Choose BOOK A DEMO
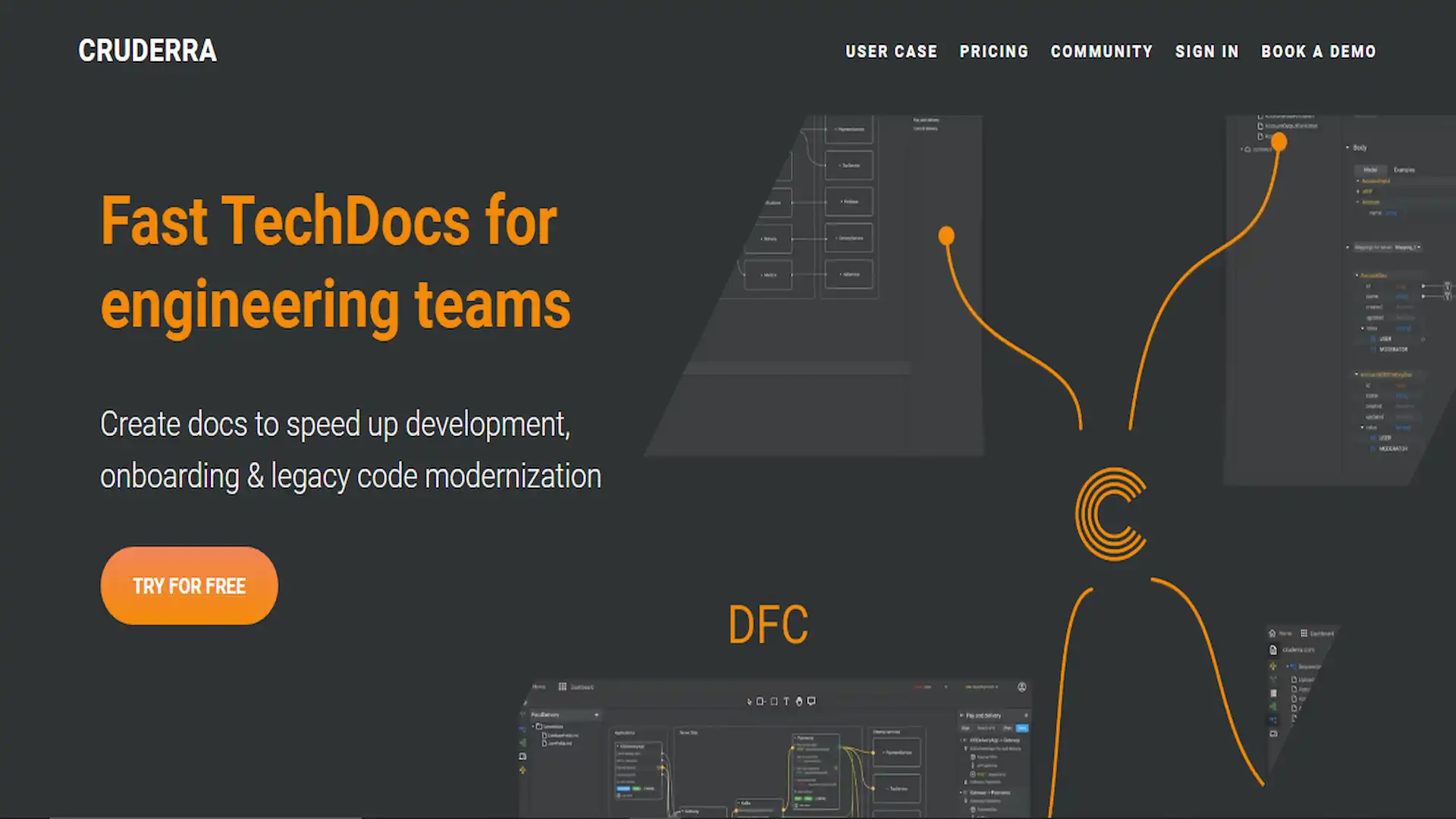The width and height of the screenshot is (1456, 819). [x=1318, y=52]
